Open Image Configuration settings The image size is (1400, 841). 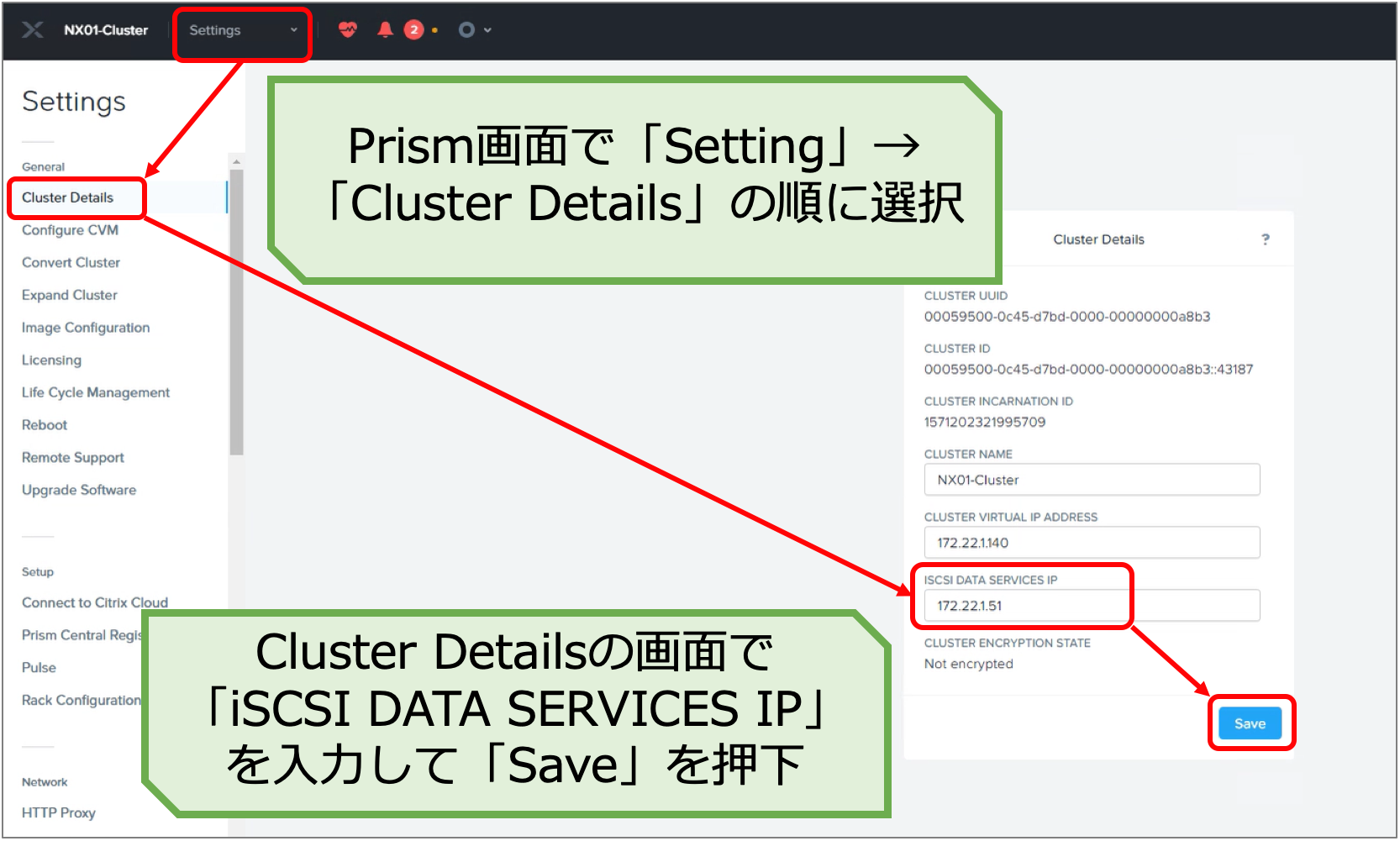pyautogui.click(x=86, y=328)
